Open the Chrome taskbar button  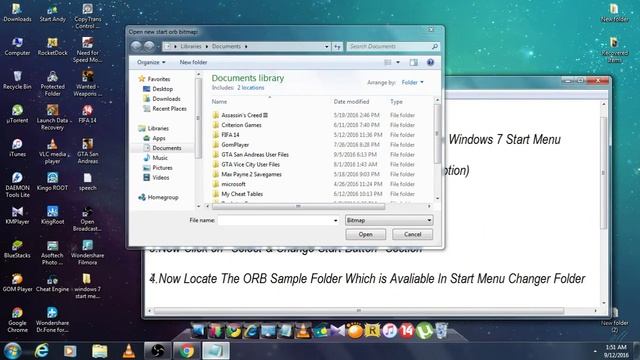click(x=187, y=351)
